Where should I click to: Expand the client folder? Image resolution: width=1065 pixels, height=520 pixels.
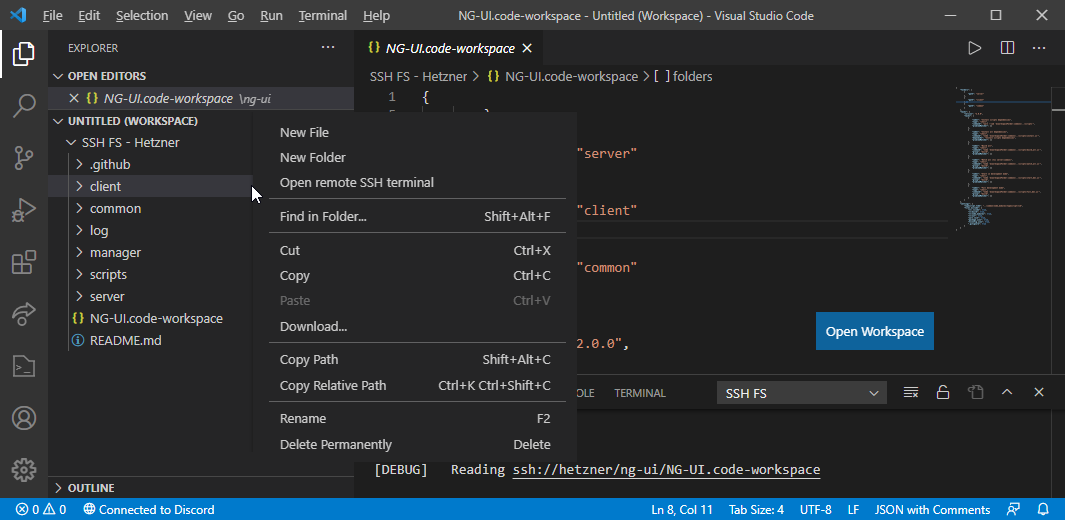(x=105, y=186)
